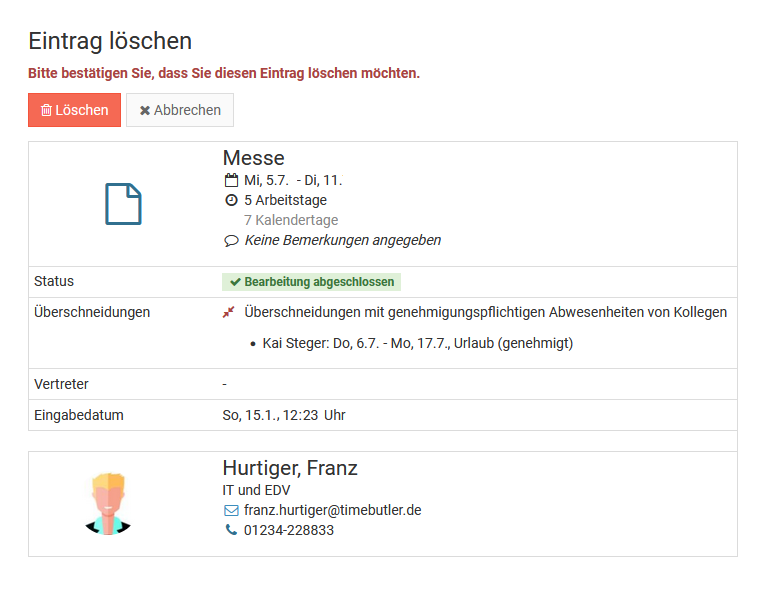Click Franz Hurtiger's avatar picture

(x=108, y=504)
